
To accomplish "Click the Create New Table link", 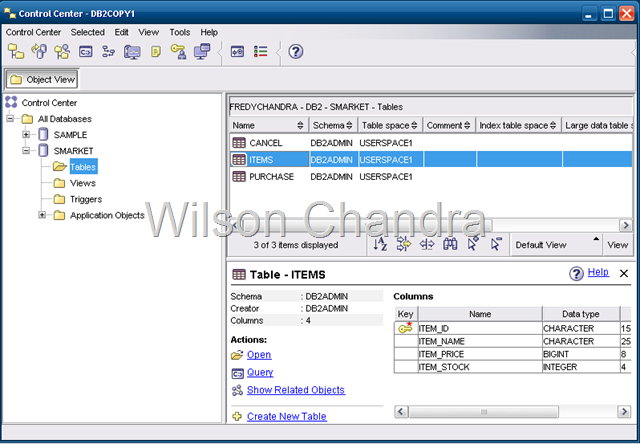I will 286,416.
